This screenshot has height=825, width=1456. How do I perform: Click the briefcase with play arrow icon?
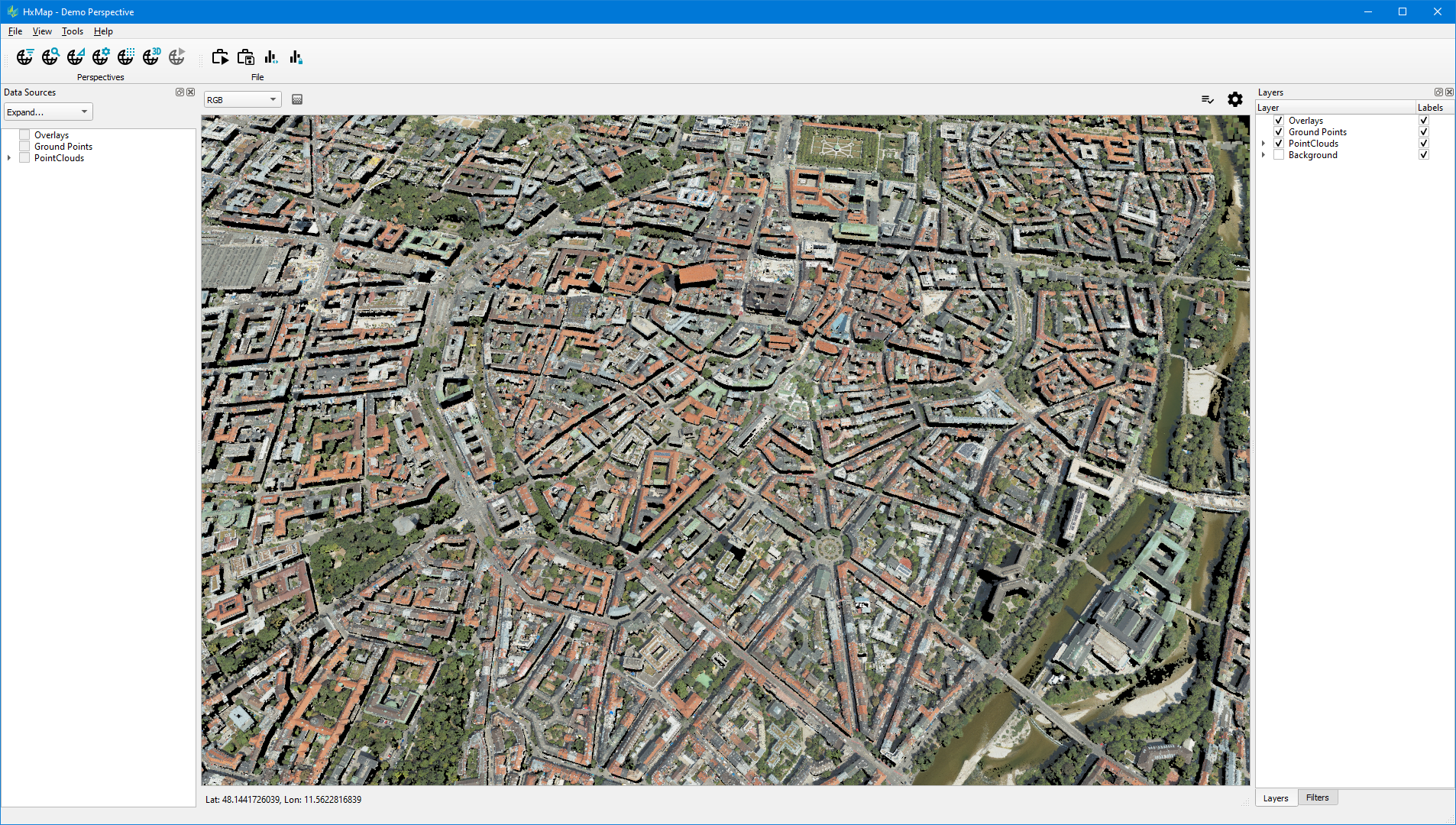[220, 57]
